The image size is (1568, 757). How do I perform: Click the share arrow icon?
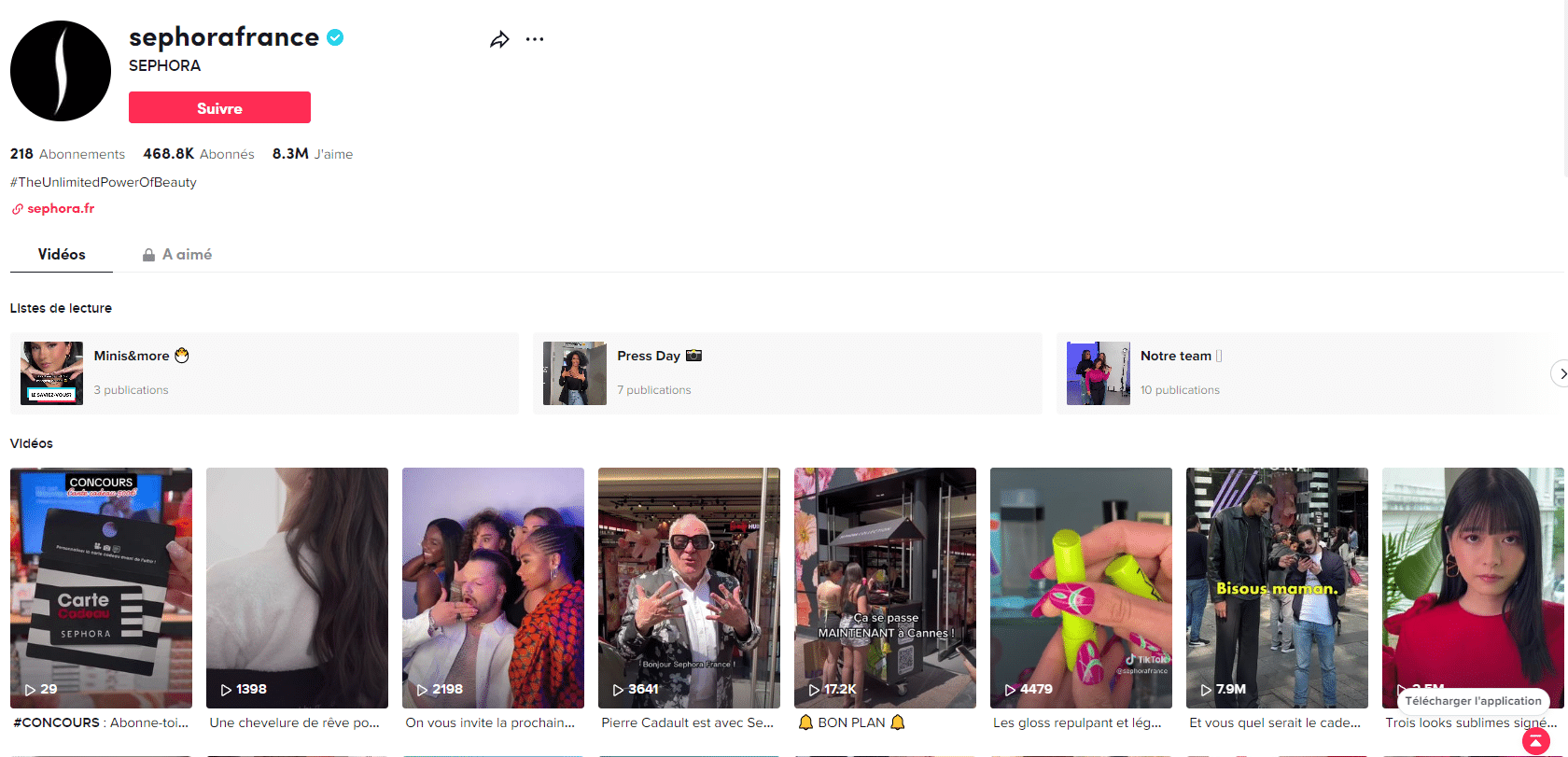(x=499, y=39)
